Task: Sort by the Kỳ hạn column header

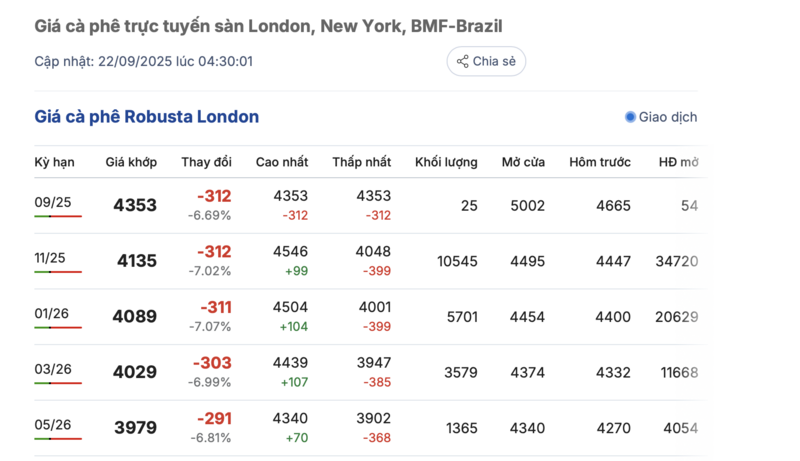Action: 54,162
